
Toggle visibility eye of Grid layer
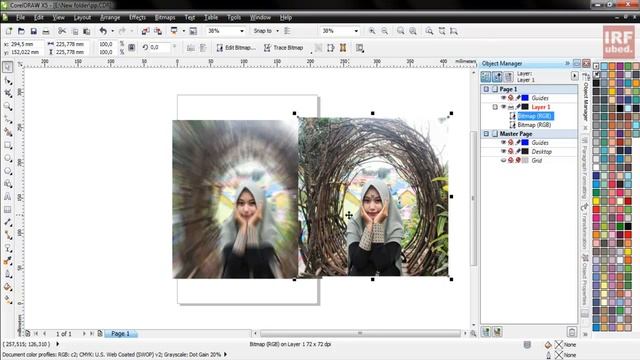pos(503,160)
